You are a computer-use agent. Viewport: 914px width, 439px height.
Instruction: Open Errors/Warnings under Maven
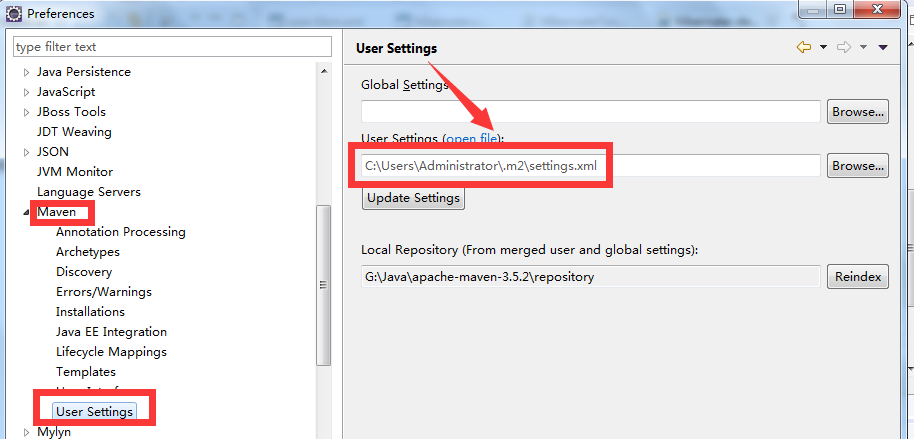click(104, 292)
